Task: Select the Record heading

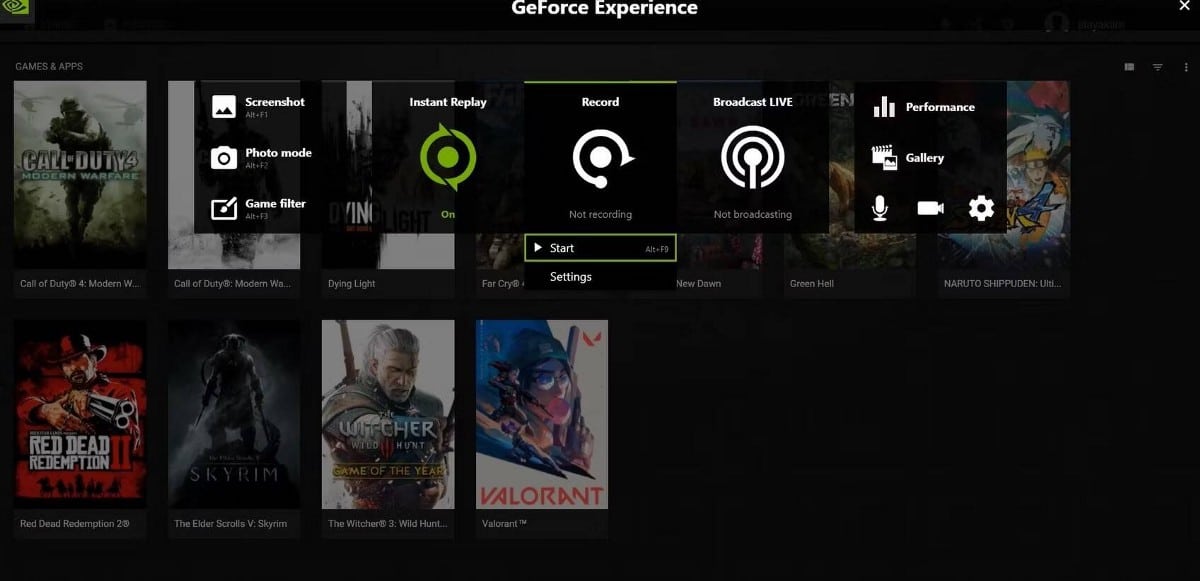Action: [600, 102]
